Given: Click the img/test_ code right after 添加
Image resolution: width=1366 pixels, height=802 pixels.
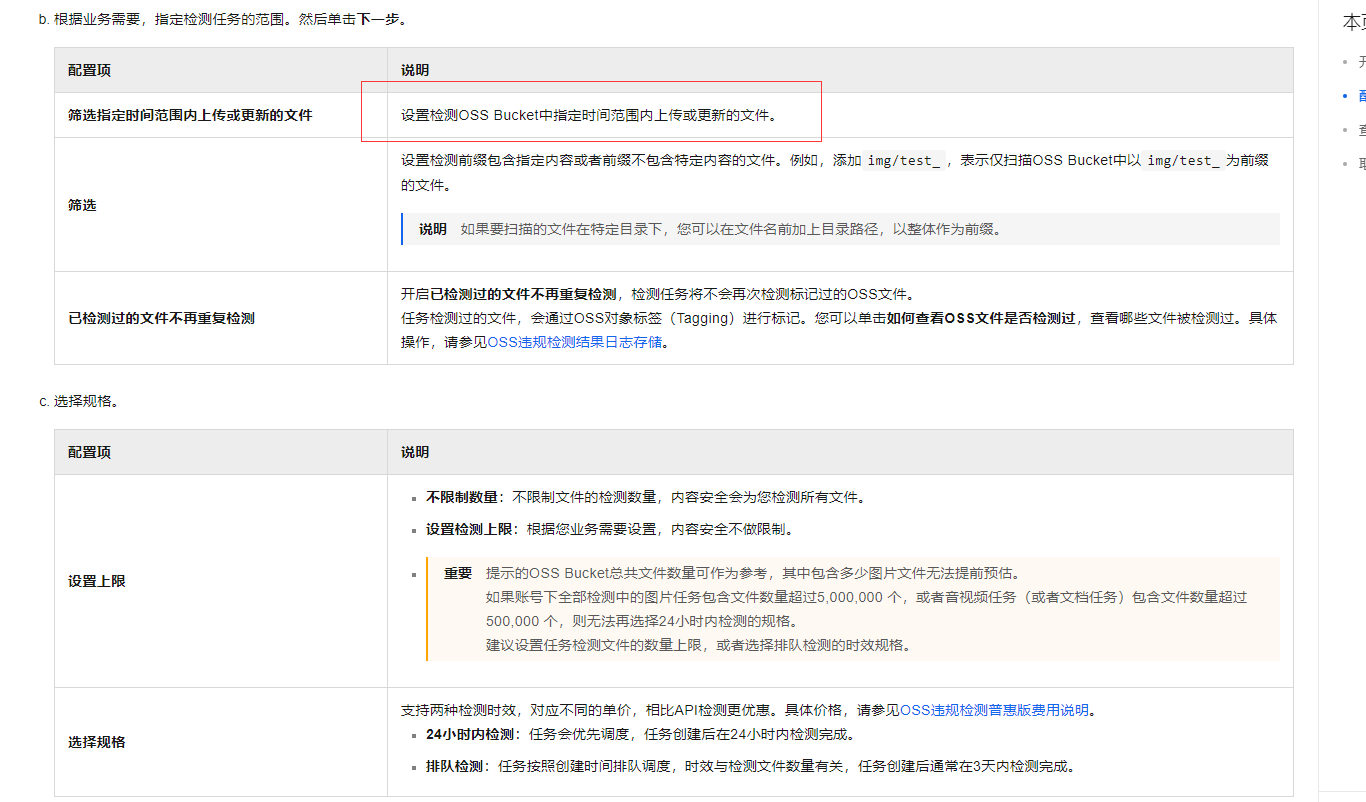Looking at the screenshot, I should pyautogui.click(x=903, y=160).
